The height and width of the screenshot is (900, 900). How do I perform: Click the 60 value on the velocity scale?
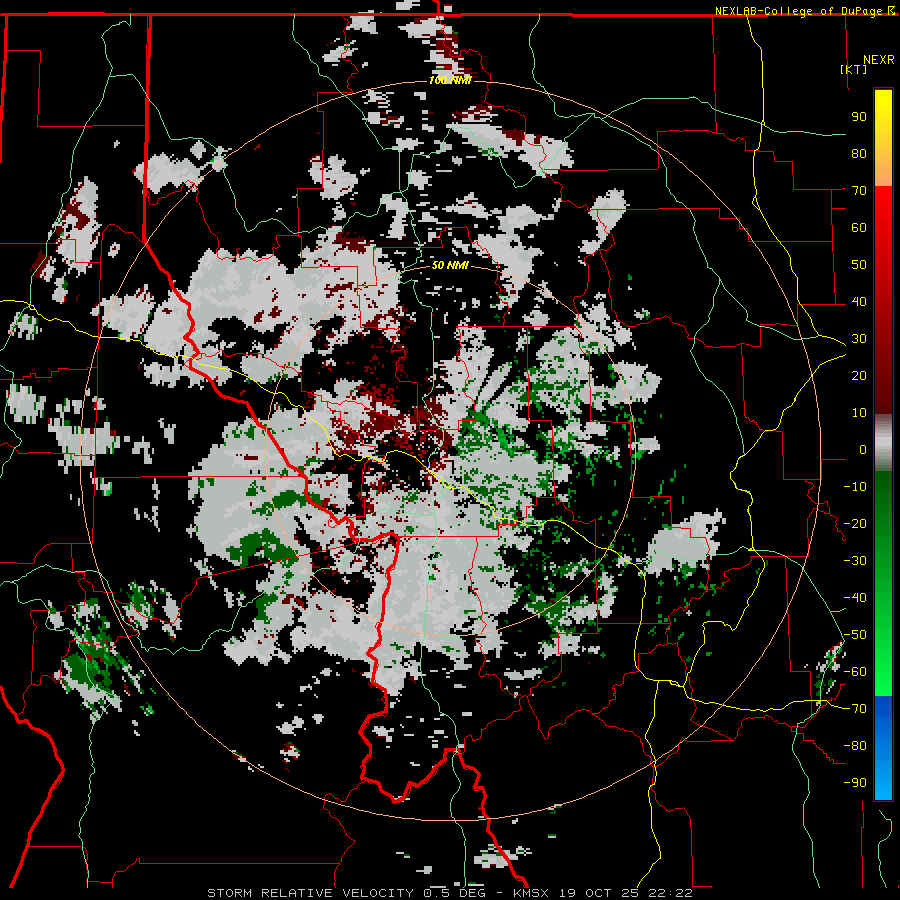859,227
